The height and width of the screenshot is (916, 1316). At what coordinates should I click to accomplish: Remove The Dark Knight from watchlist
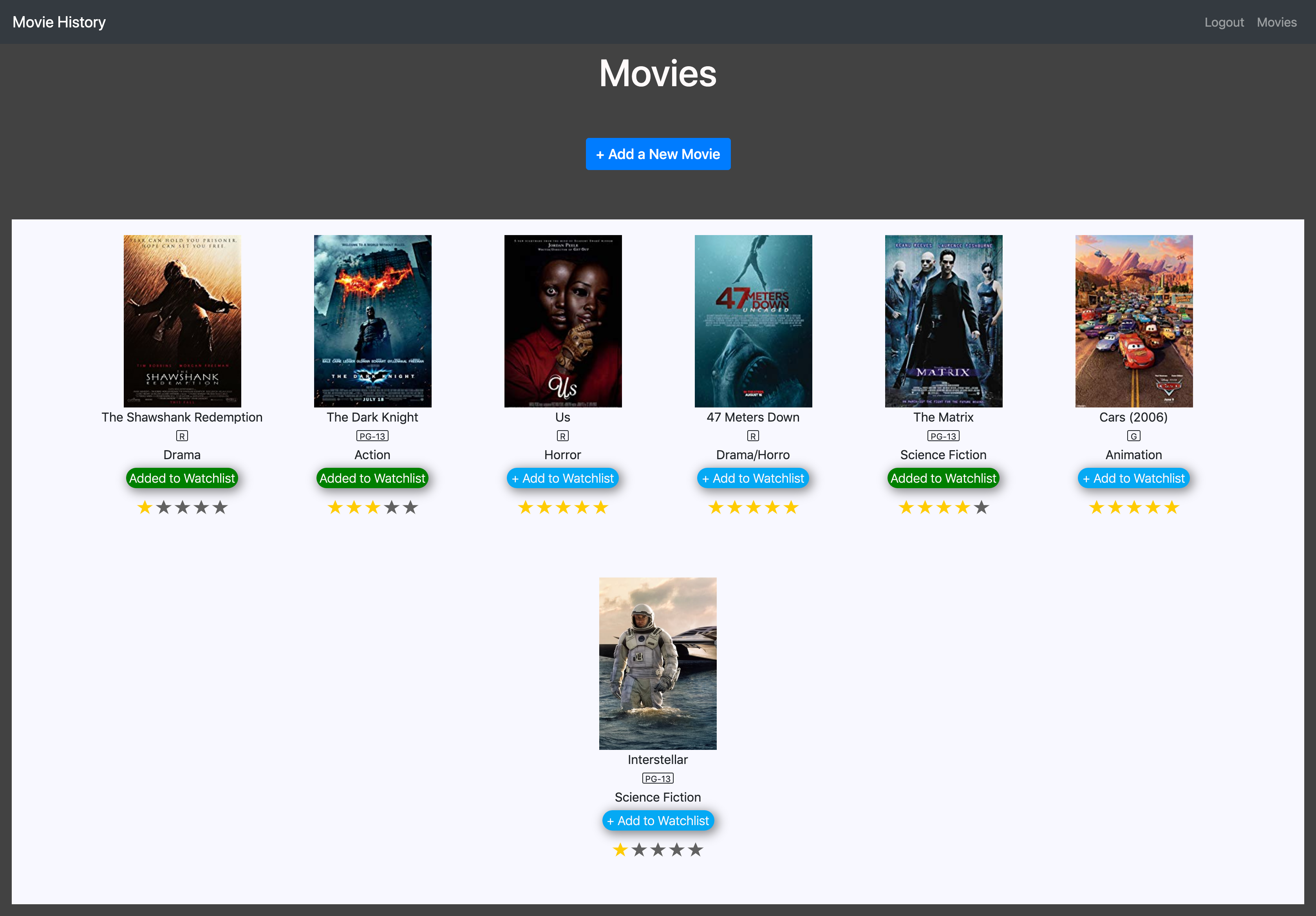click(x=372, y=478)
